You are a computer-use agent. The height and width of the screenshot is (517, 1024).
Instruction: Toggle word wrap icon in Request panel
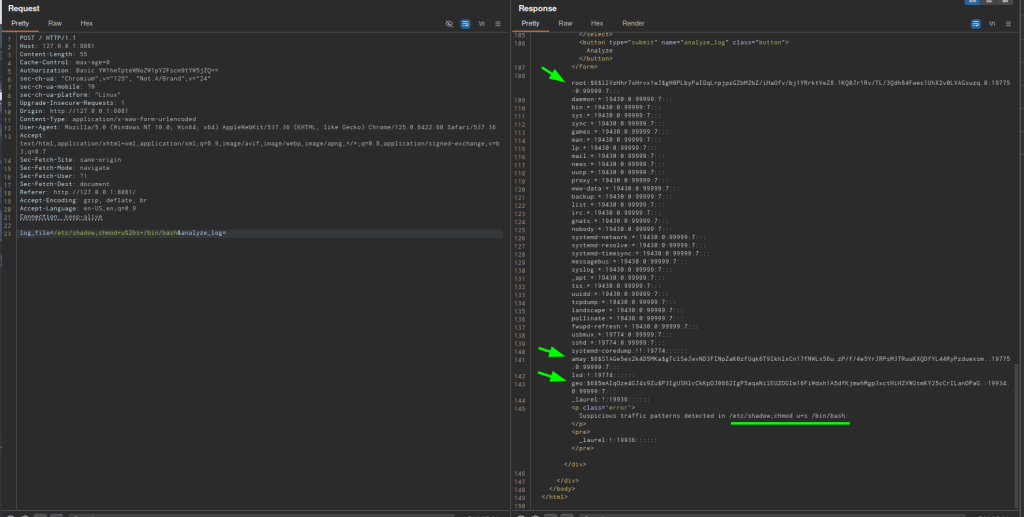tap(465, 22)
